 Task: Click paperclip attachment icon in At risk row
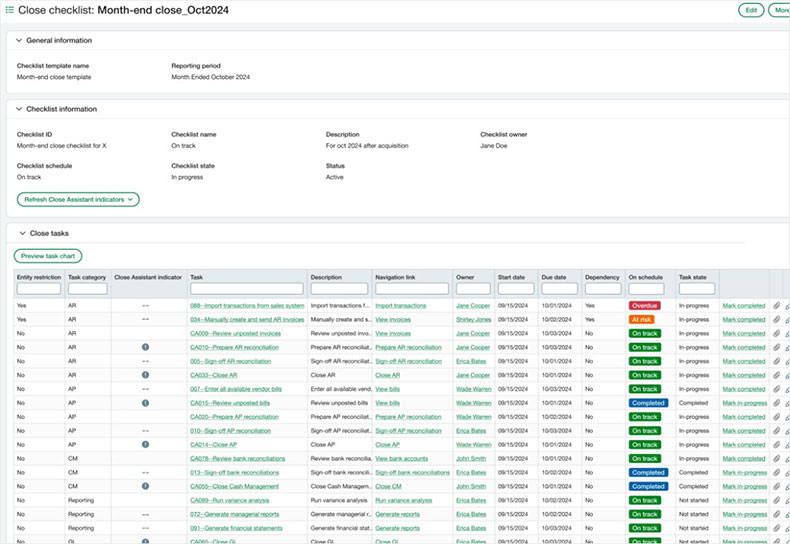pos(777,319)
